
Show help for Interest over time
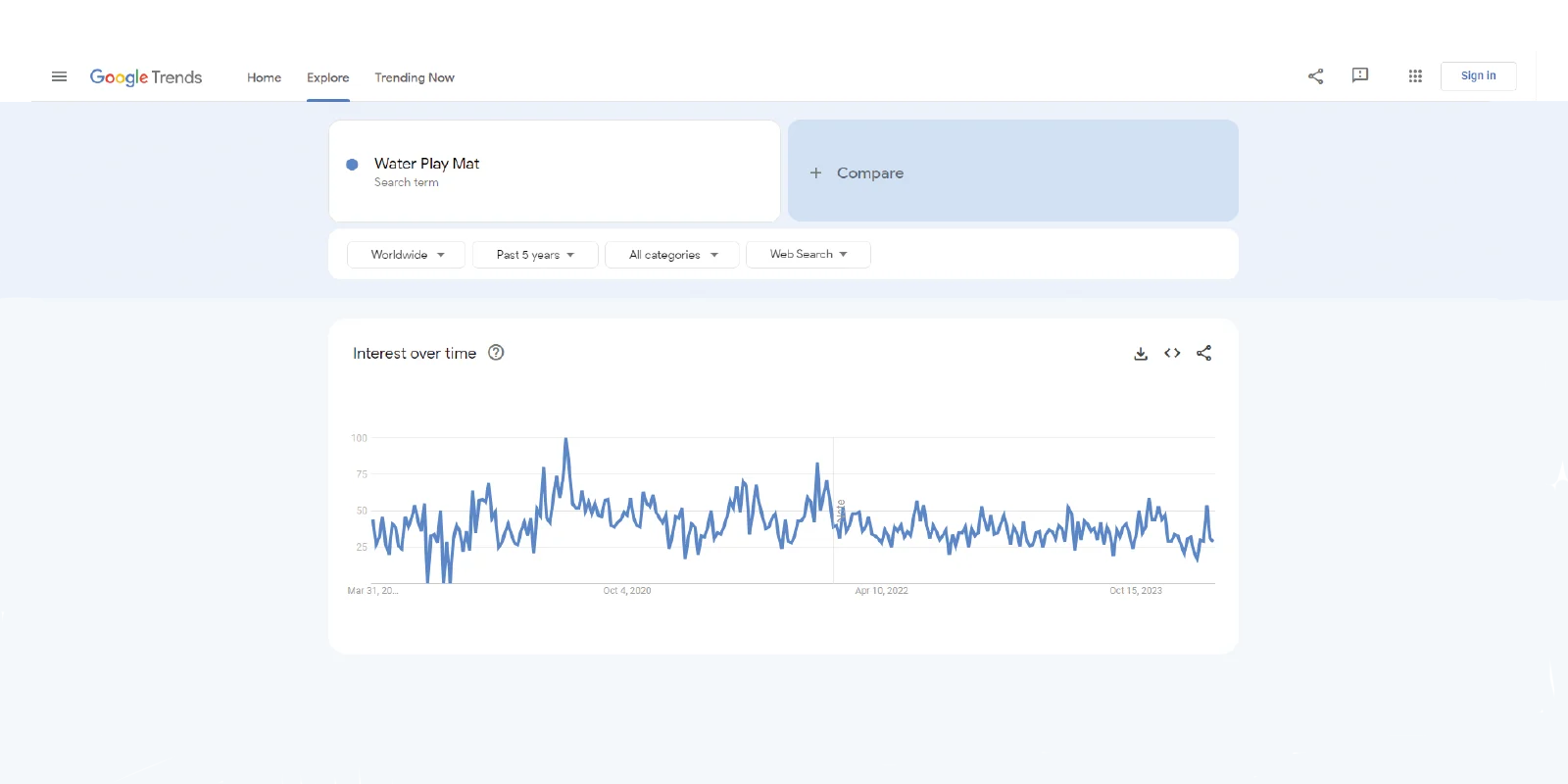[496, 353]
